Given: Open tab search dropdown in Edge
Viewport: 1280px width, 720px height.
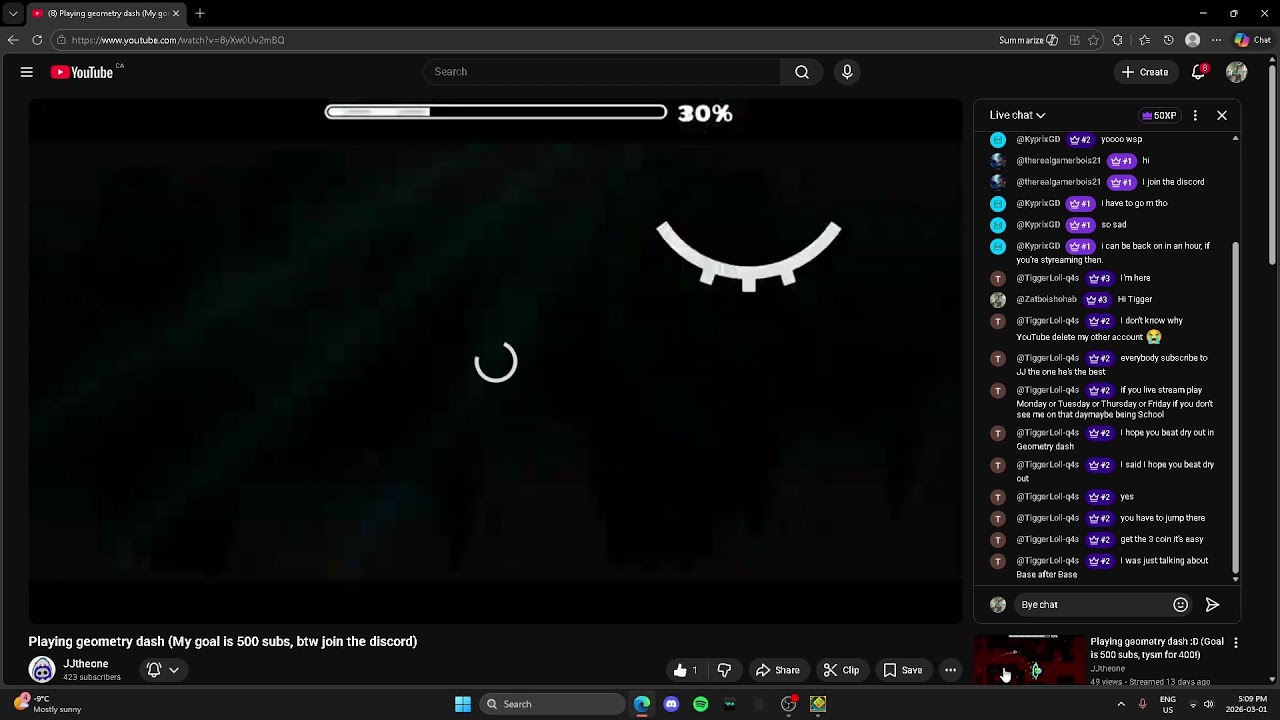Looking at the screenshot, I should [x=13, y=13].
